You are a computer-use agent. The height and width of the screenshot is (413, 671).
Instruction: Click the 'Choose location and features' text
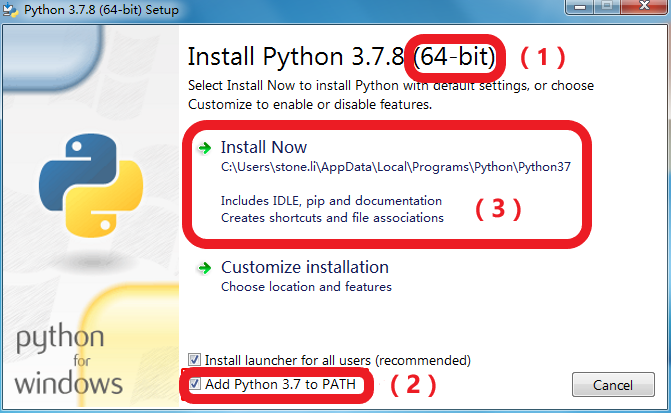306,287
